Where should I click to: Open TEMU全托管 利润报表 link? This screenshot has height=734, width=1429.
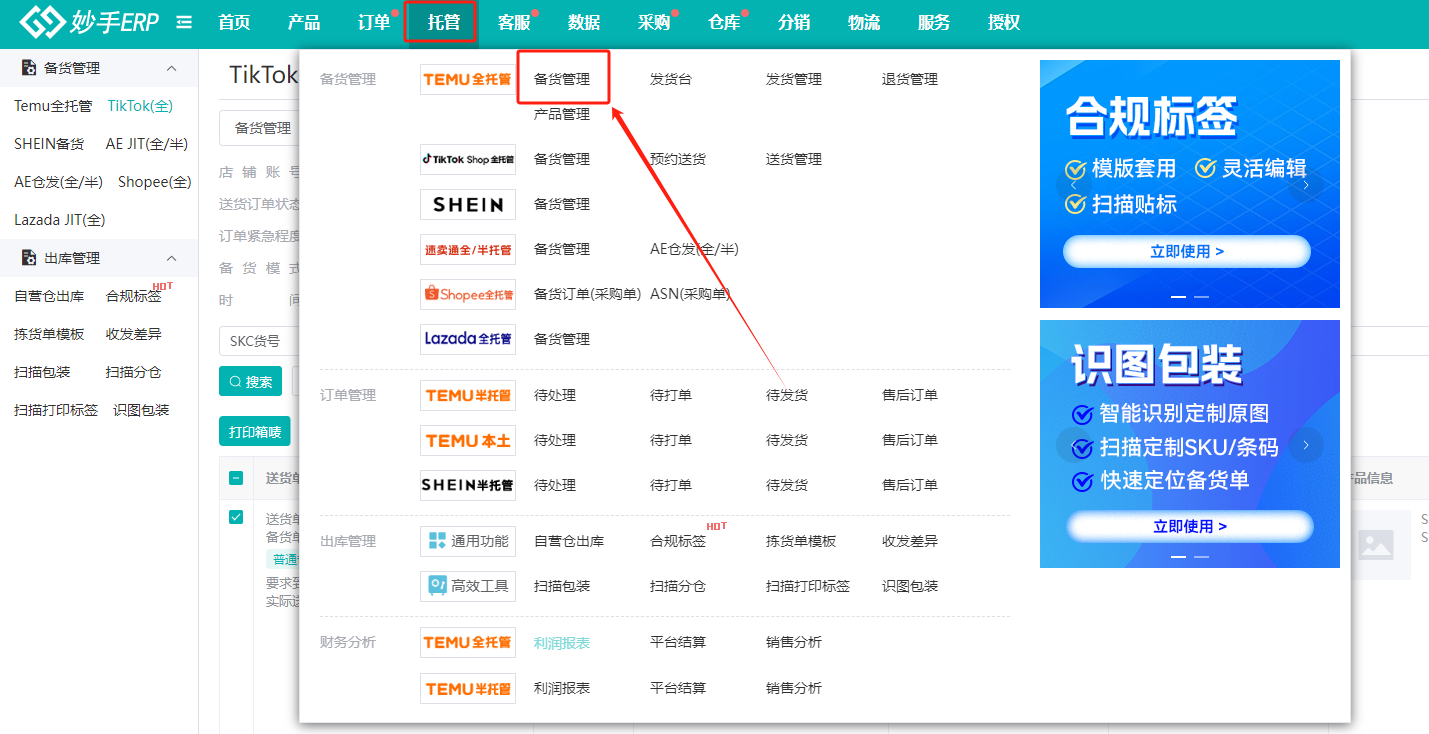click(x=562, y=643)
